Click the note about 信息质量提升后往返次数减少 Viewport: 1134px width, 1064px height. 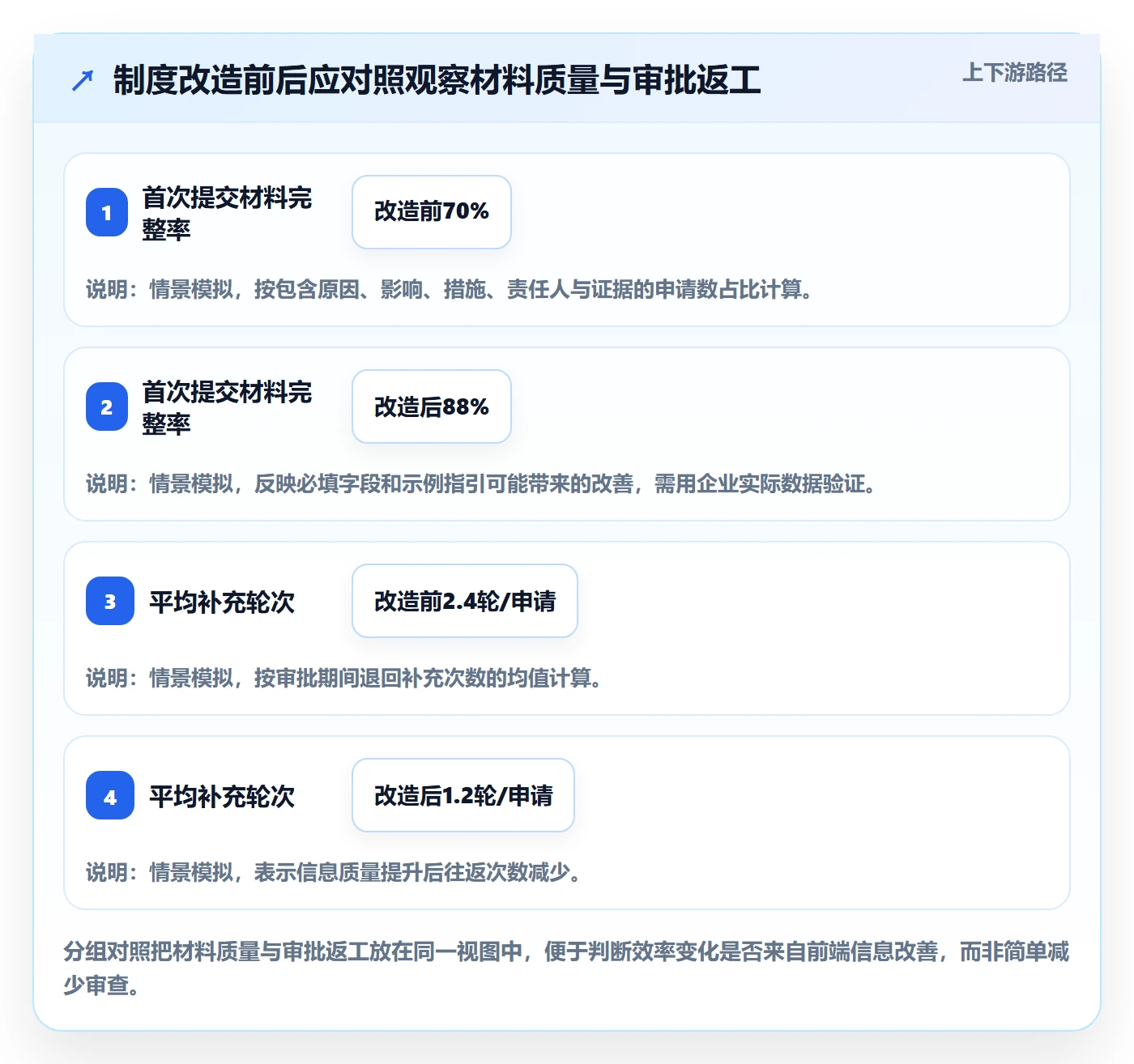click(x=335, y=872)
